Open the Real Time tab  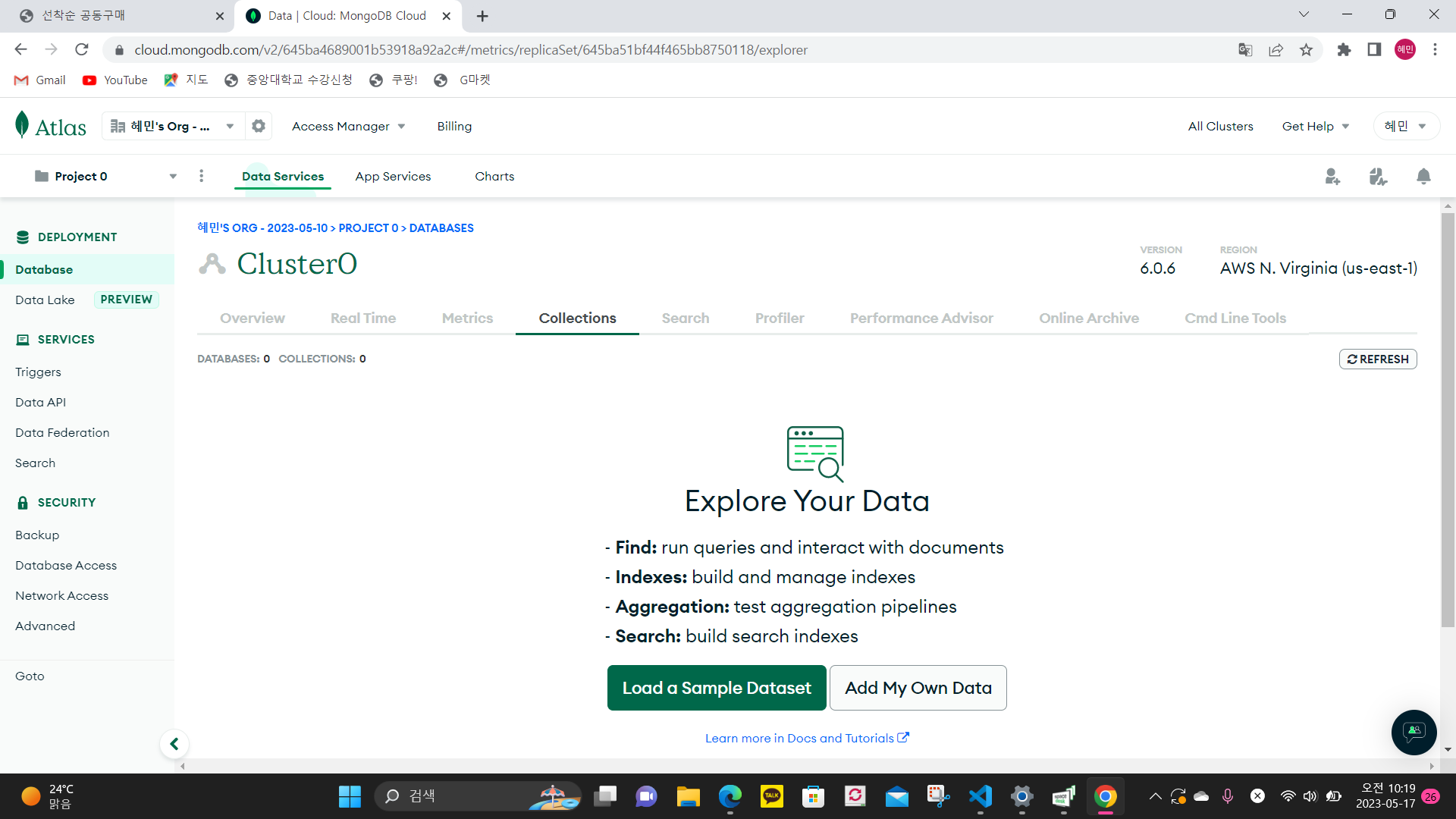coord(363,318)
